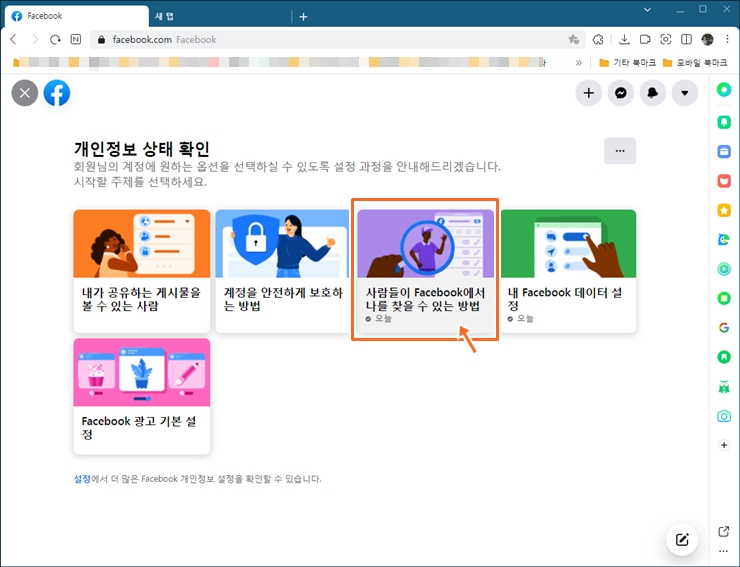Toggle the split view icon in toolbar

pos(686,40)
